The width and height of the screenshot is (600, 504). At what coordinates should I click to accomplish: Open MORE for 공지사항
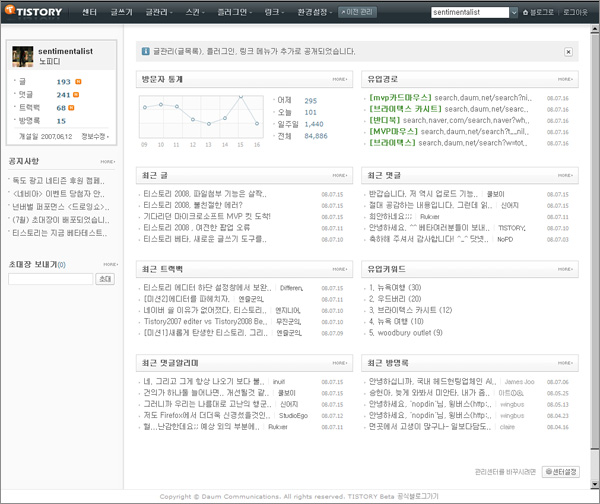click(108, 161)
